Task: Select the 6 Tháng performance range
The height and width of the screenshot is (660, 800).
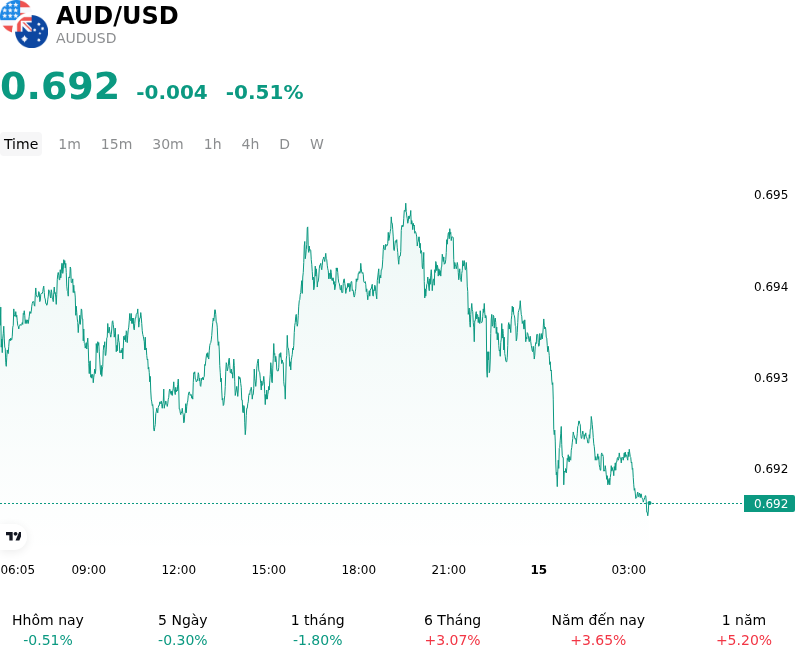Action: pyautogui.click(x=453, y=630)
